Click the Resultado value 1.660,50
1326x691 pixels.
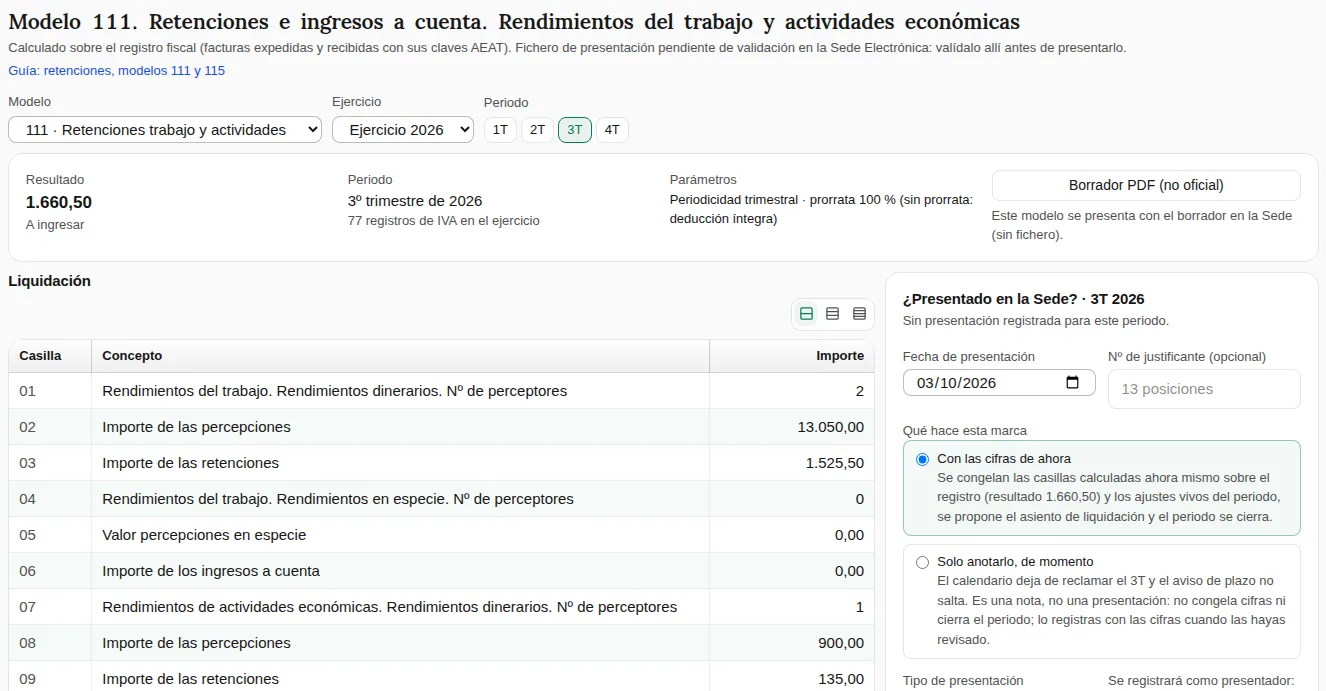click(x=59, y=202)
